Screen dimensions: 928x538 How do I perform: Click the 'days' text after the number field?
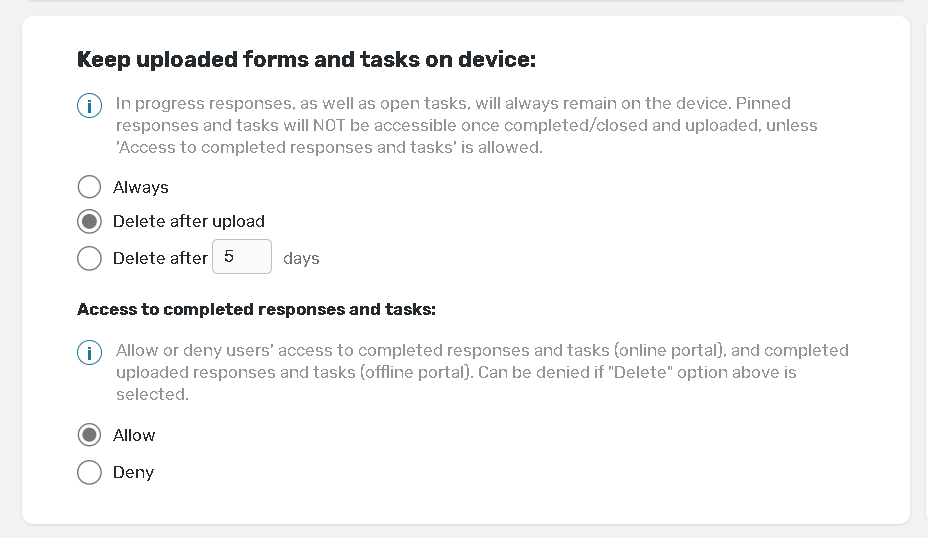(x=301, y=258)
